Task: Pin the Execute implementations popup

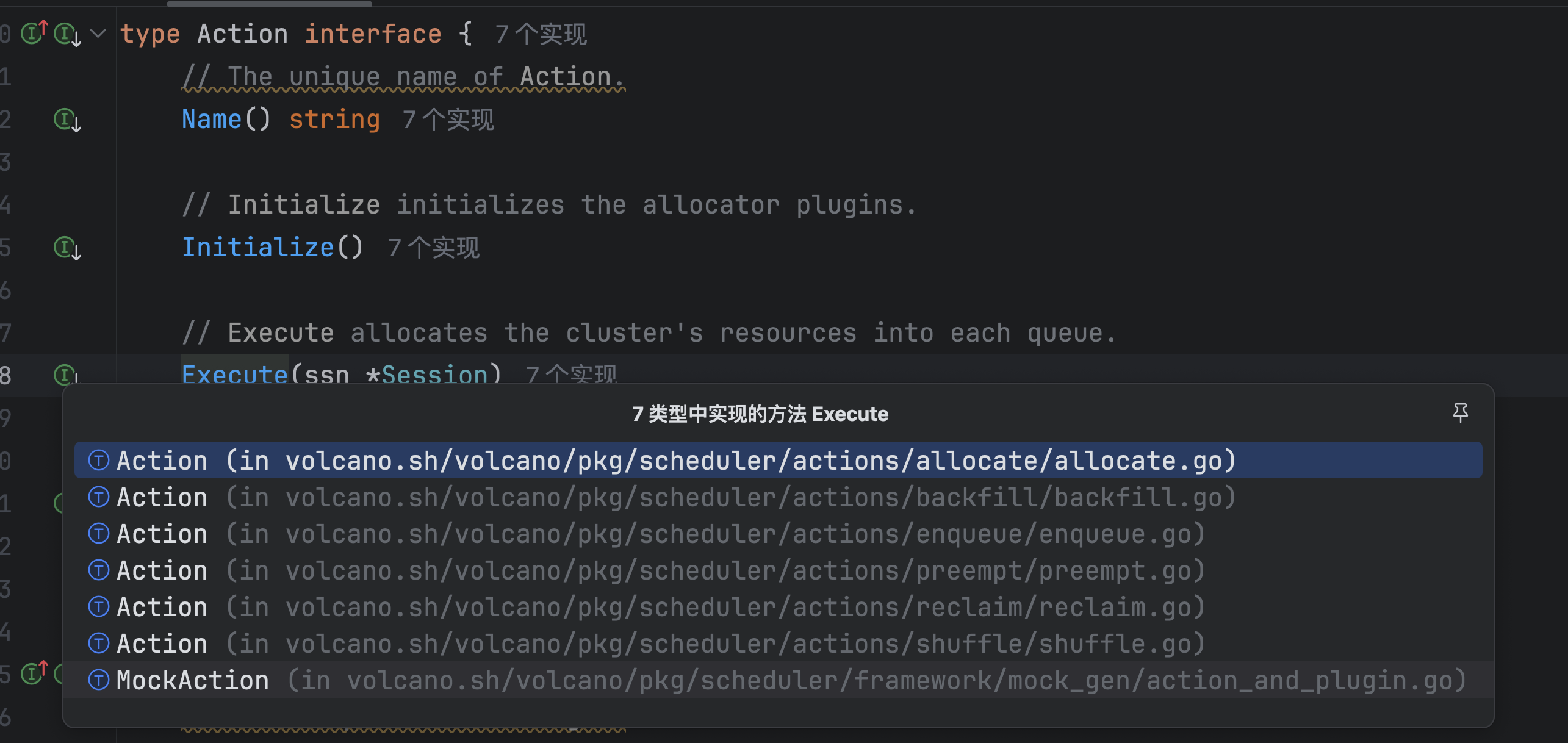Action: pyautogui.click(x=1460, y=413)
